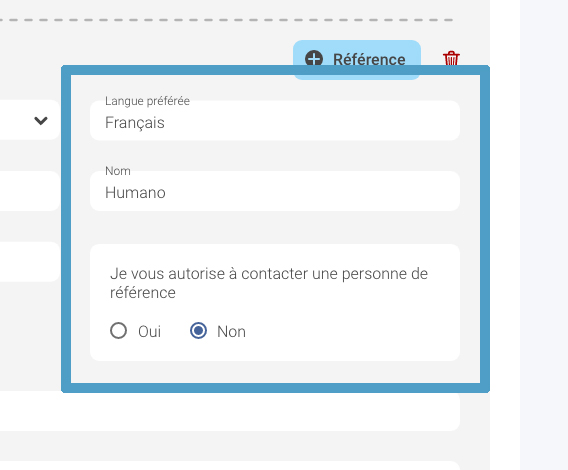
Task: Focus the bottom-most partially visible input field
Action: 230,466
